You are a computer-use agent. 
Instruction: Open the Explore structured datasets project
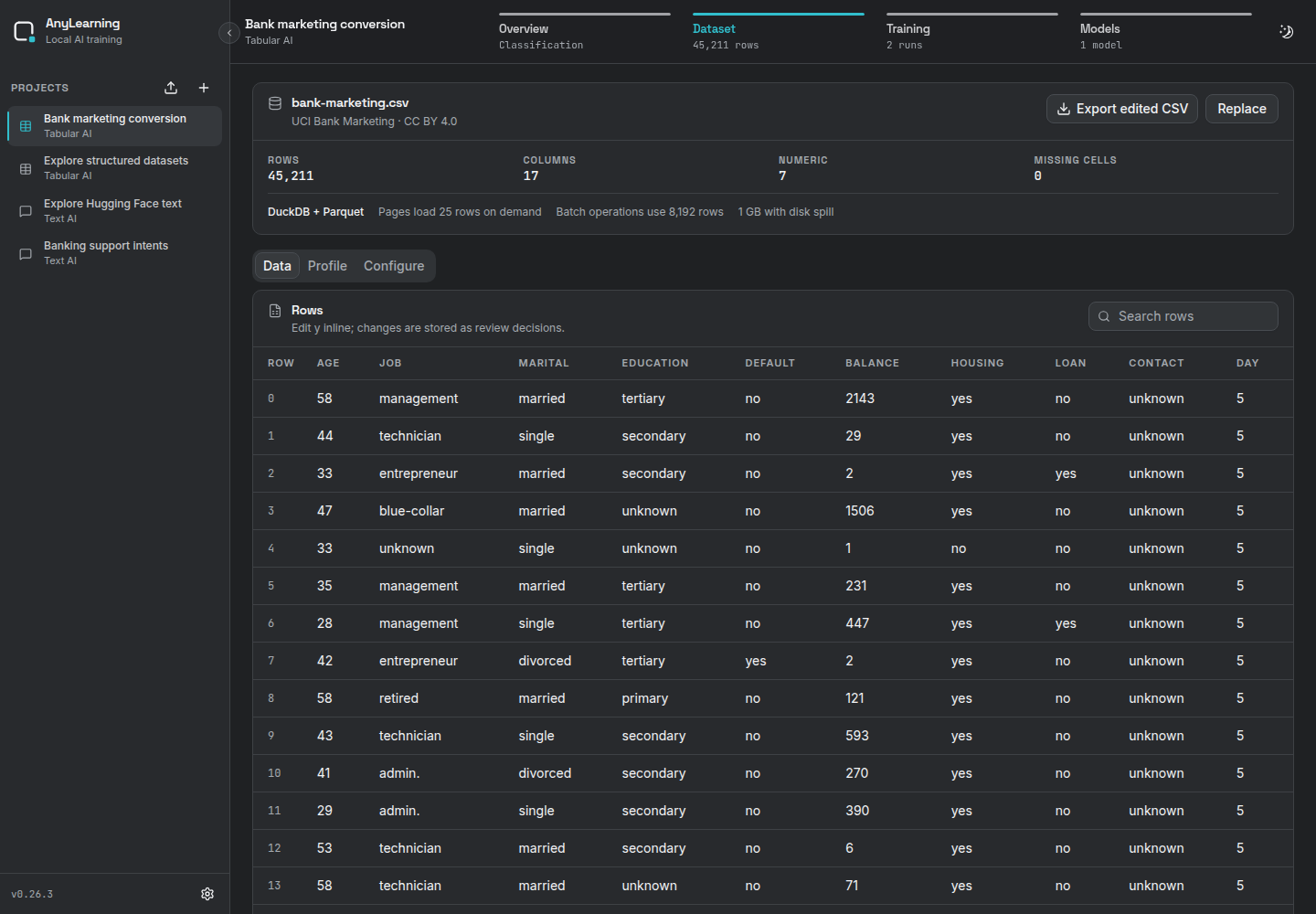114,168
